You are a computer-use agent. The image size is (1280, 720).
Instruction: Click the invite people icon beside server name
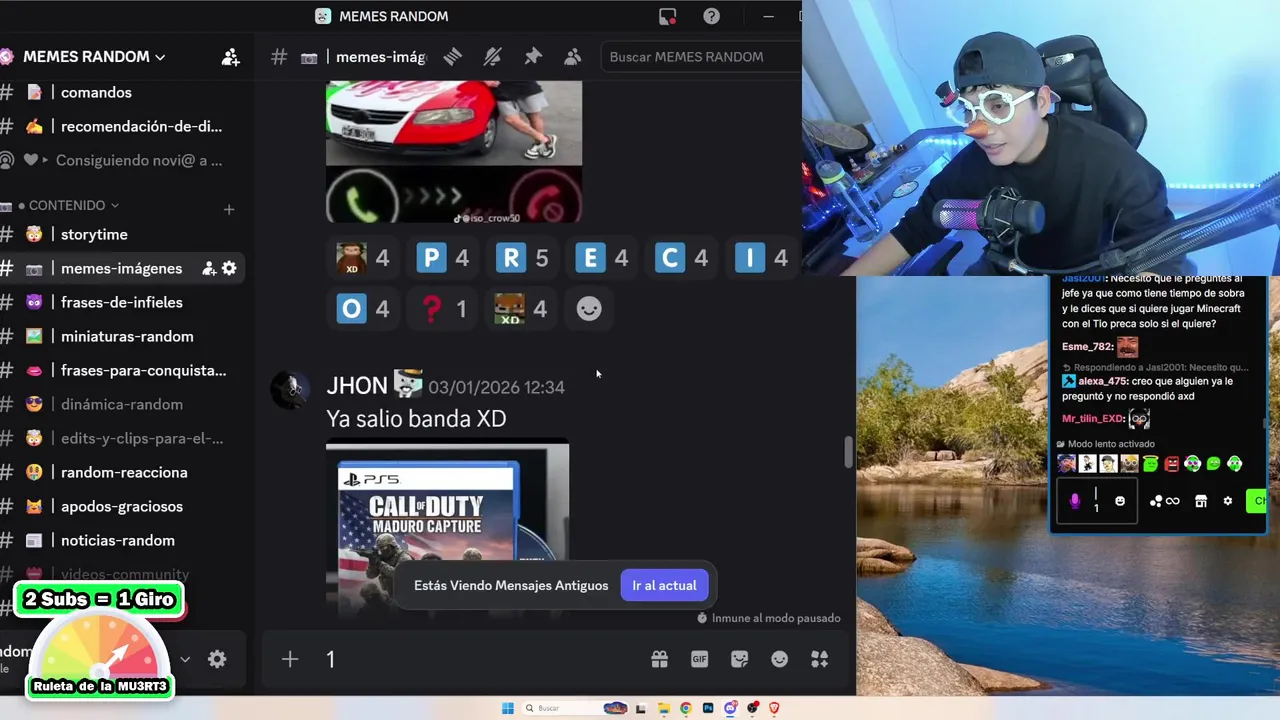point(230,57)
